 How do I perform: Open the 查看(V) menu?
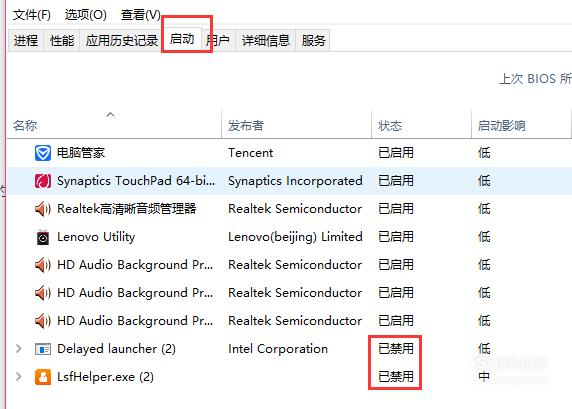tap(141, 15)
